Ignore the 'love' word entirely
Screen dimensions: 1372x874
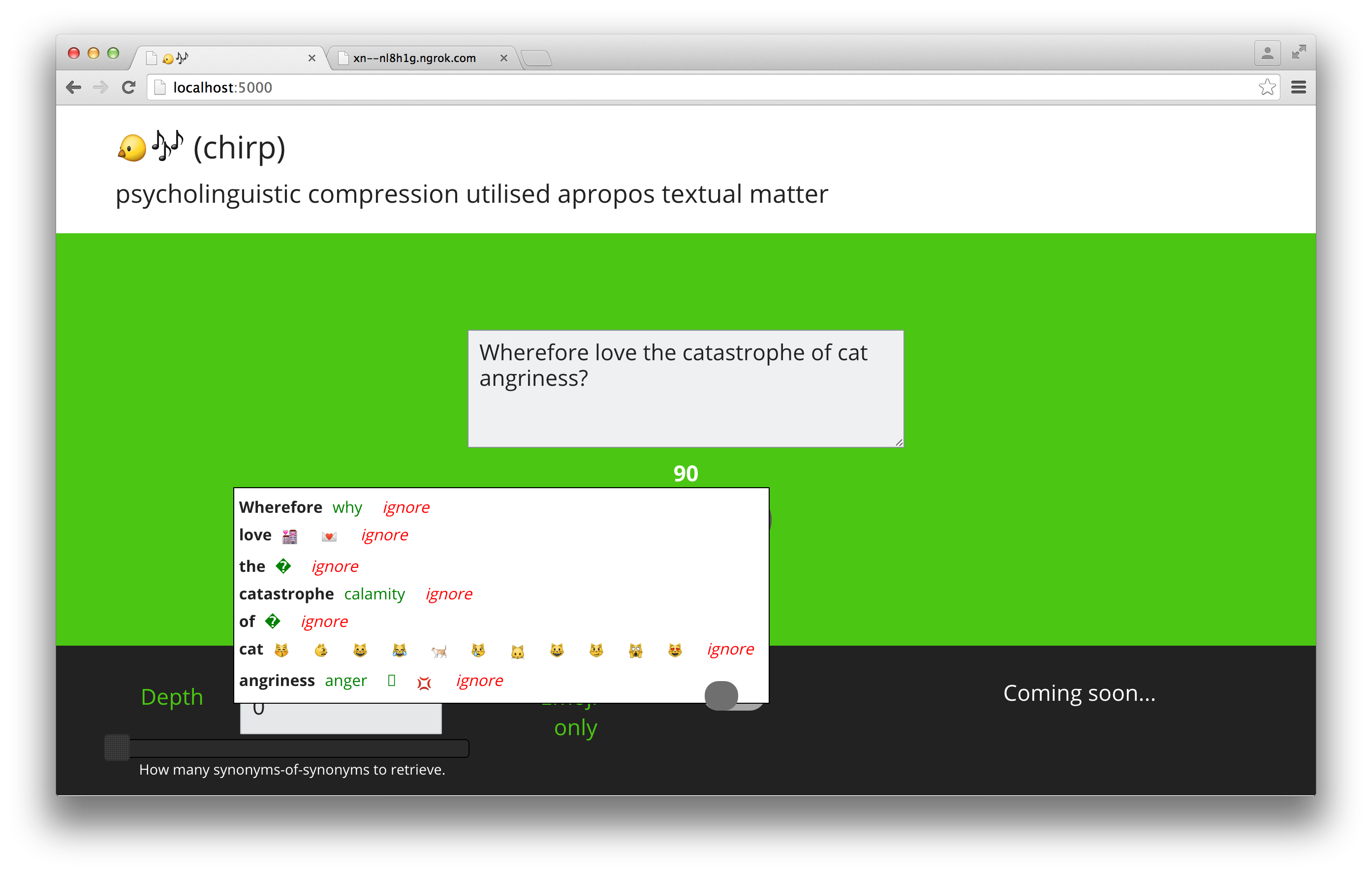pyautogui.click(x=385, y=535)
